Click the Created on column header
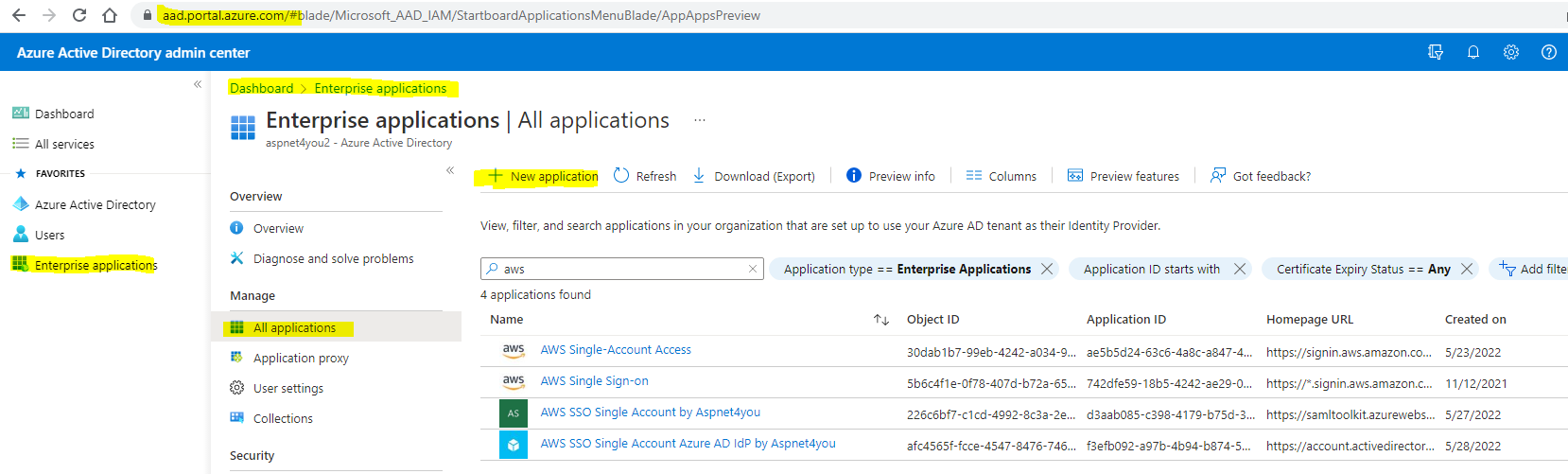 [x=1475, y=320]
